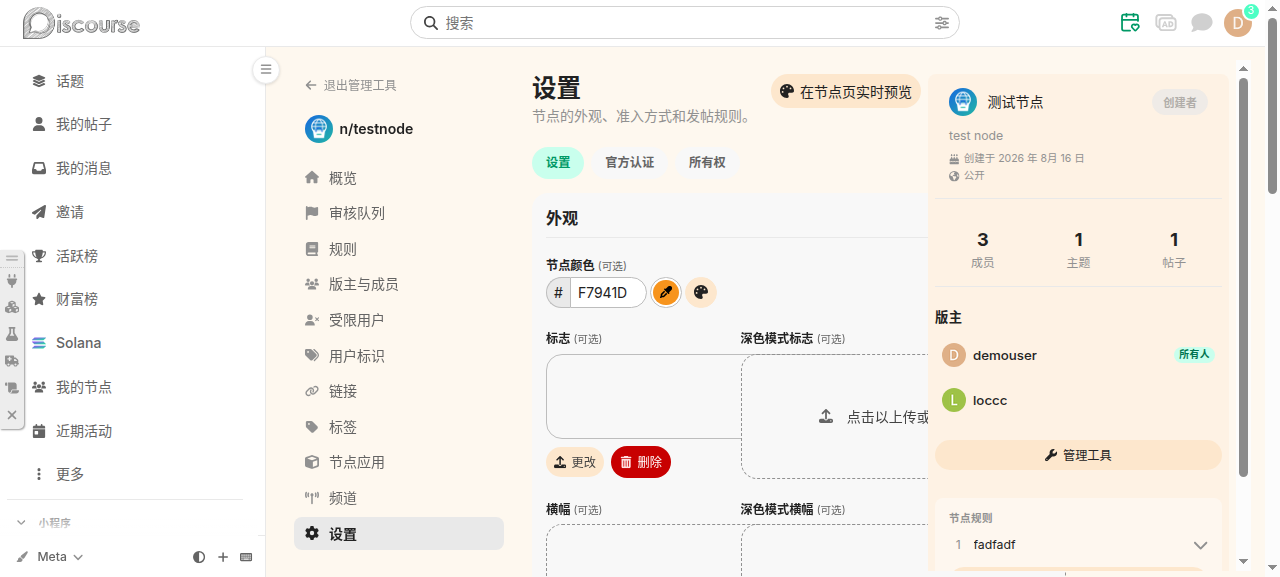Click the Discourse logo
Screen dimensions: 1280x577
coord(82,23)
